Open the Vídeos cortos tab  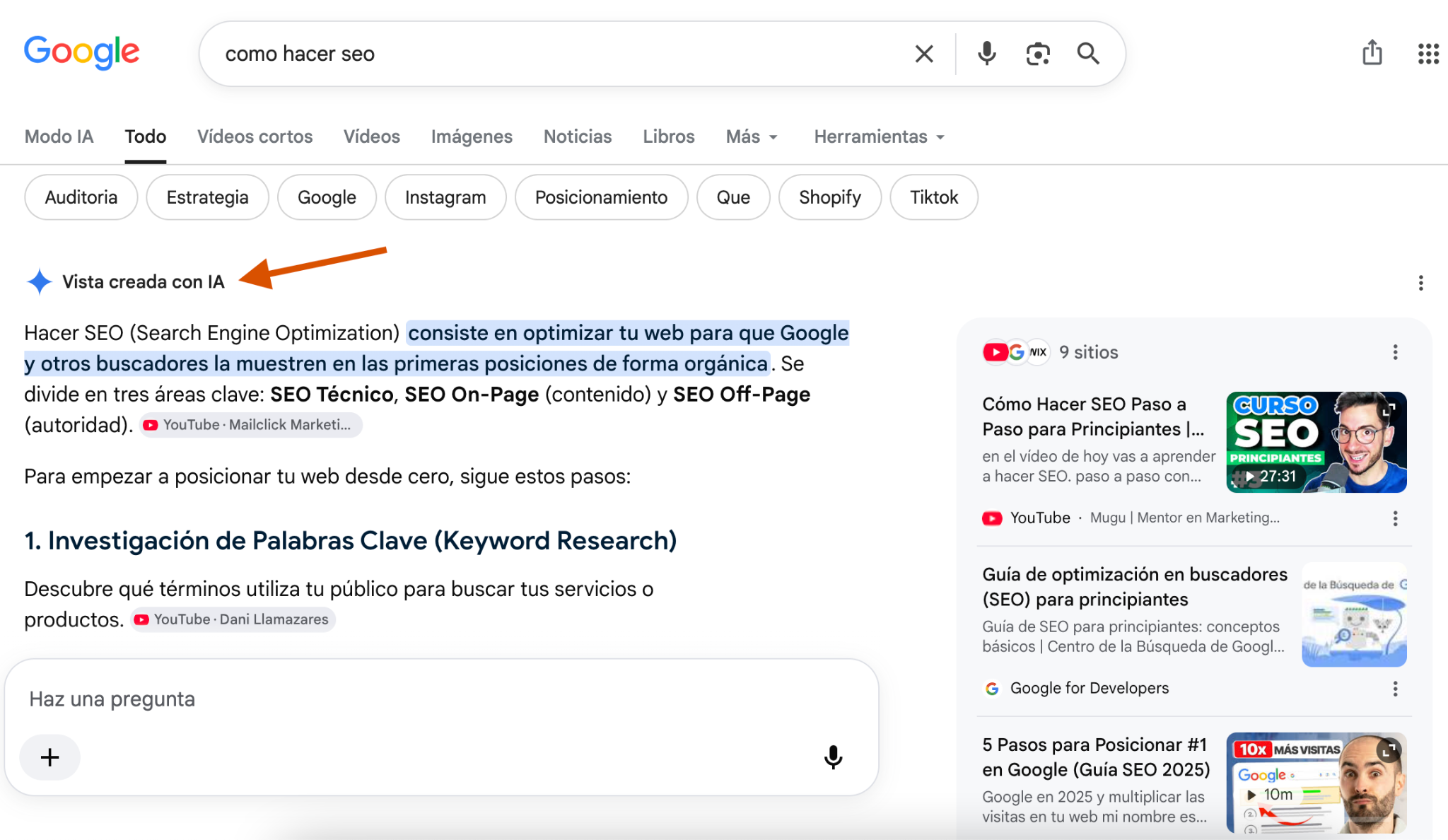[x=255, y=136]
